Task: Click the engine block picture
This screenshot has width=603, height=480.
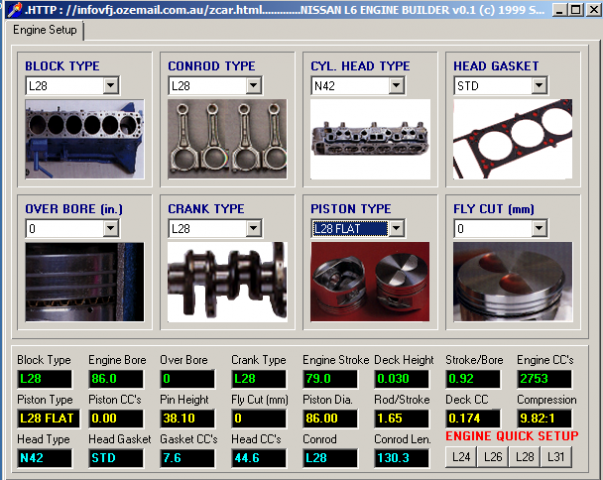Action: 84,137
